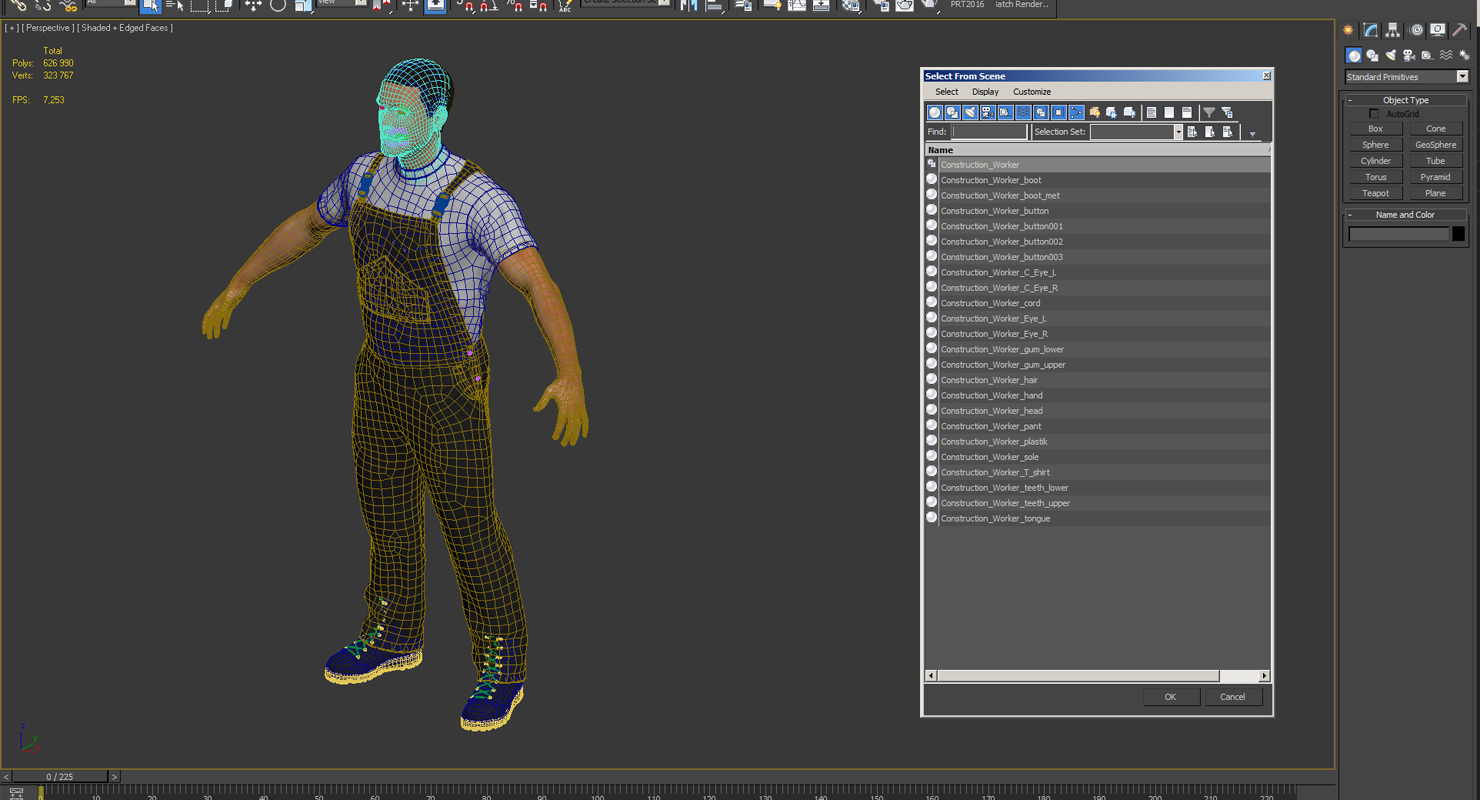1480x800 pixels.
Task: Toggle Display Helpers filter in Select From Scene
Action: (x=1005, y=112)
